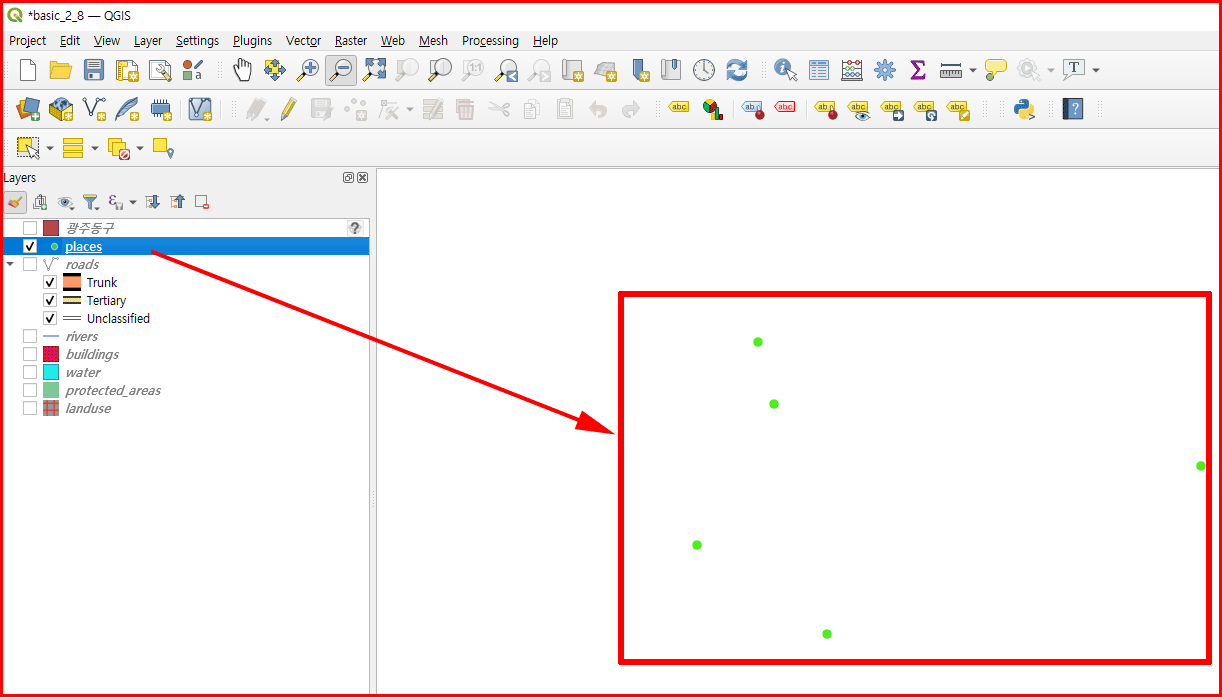Open Layer Labeling Options abc icon

tap(679, 108)
